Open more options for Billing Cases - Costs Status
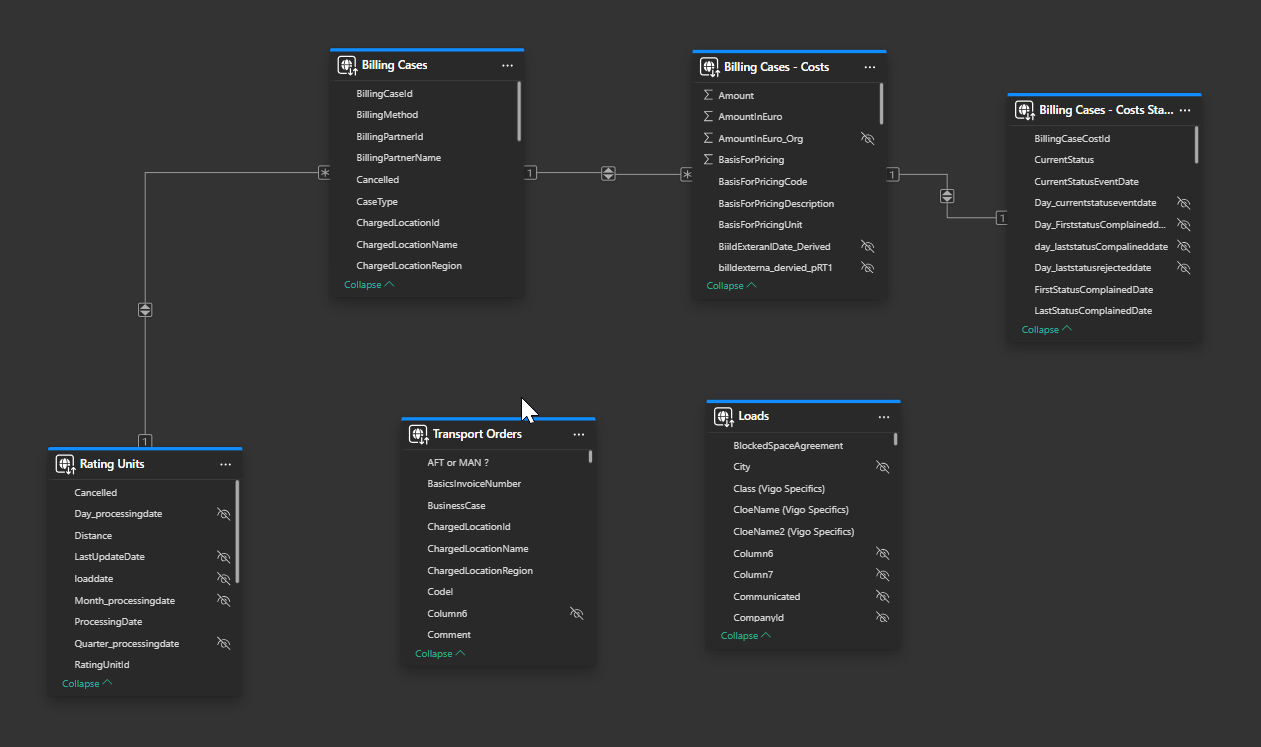This screenshot has width=1261, height=747. coord(1185,110)
